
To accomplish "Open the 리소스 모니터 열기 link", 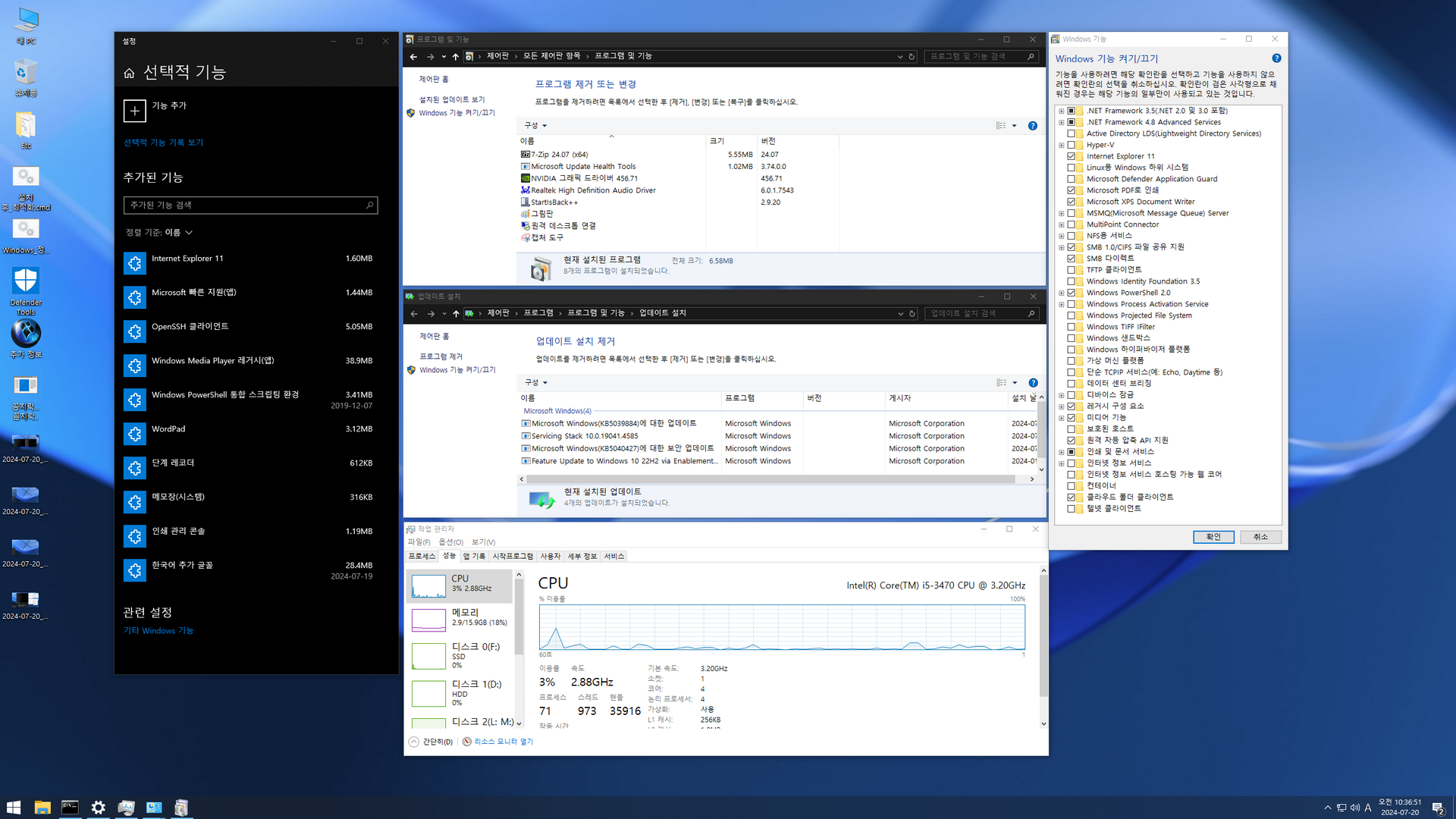I will 504,742.
